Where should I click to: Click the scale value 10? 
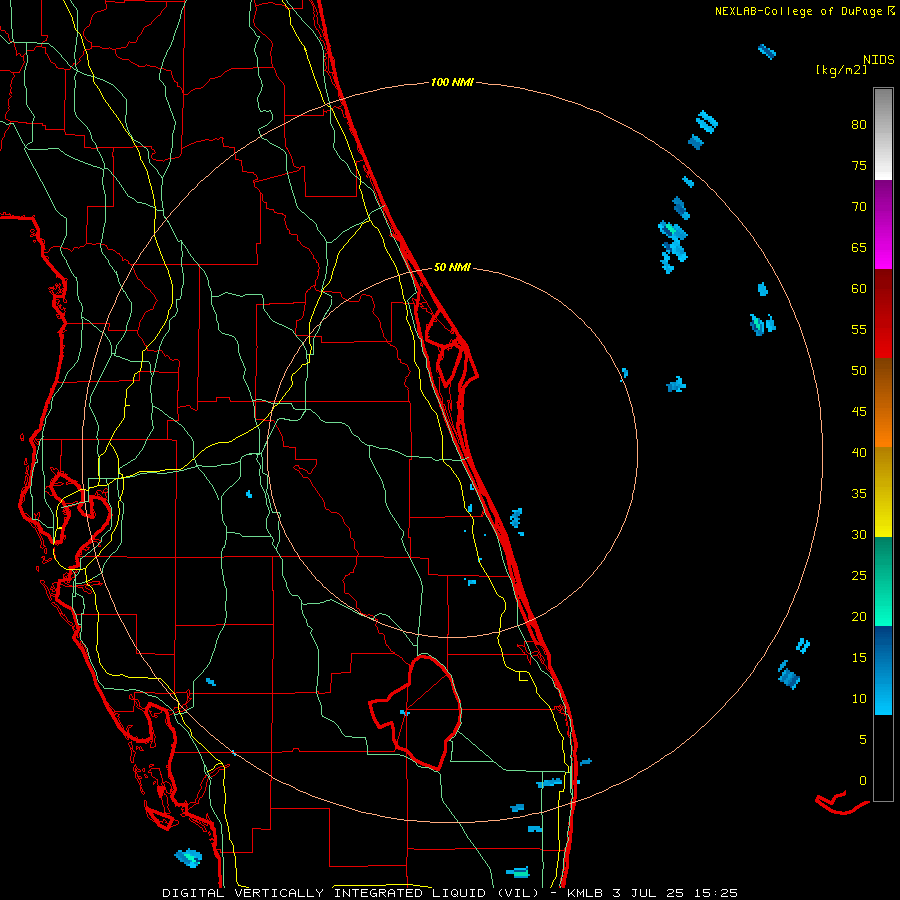(859, 699)
